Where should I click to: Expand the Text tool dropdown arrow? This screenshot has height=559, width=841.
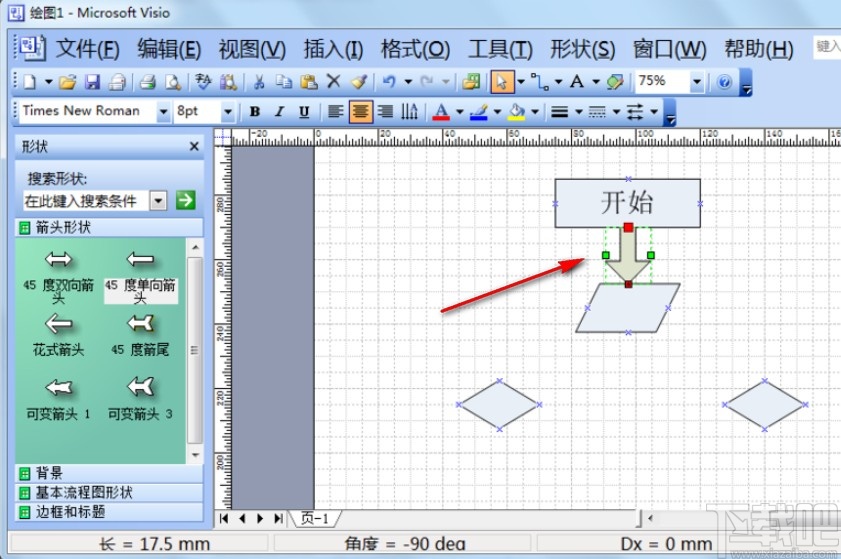click(x=596, y=82)
